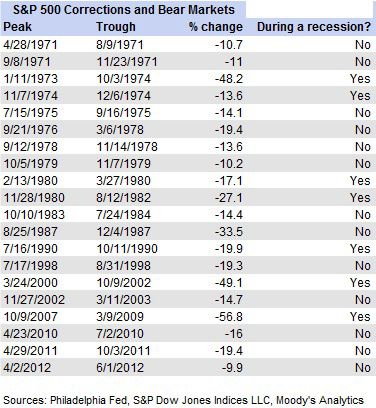This screenshot has height=408, width=376.
Task: Click the 4/28/1971 peak cell
Action: coord(30,45)
